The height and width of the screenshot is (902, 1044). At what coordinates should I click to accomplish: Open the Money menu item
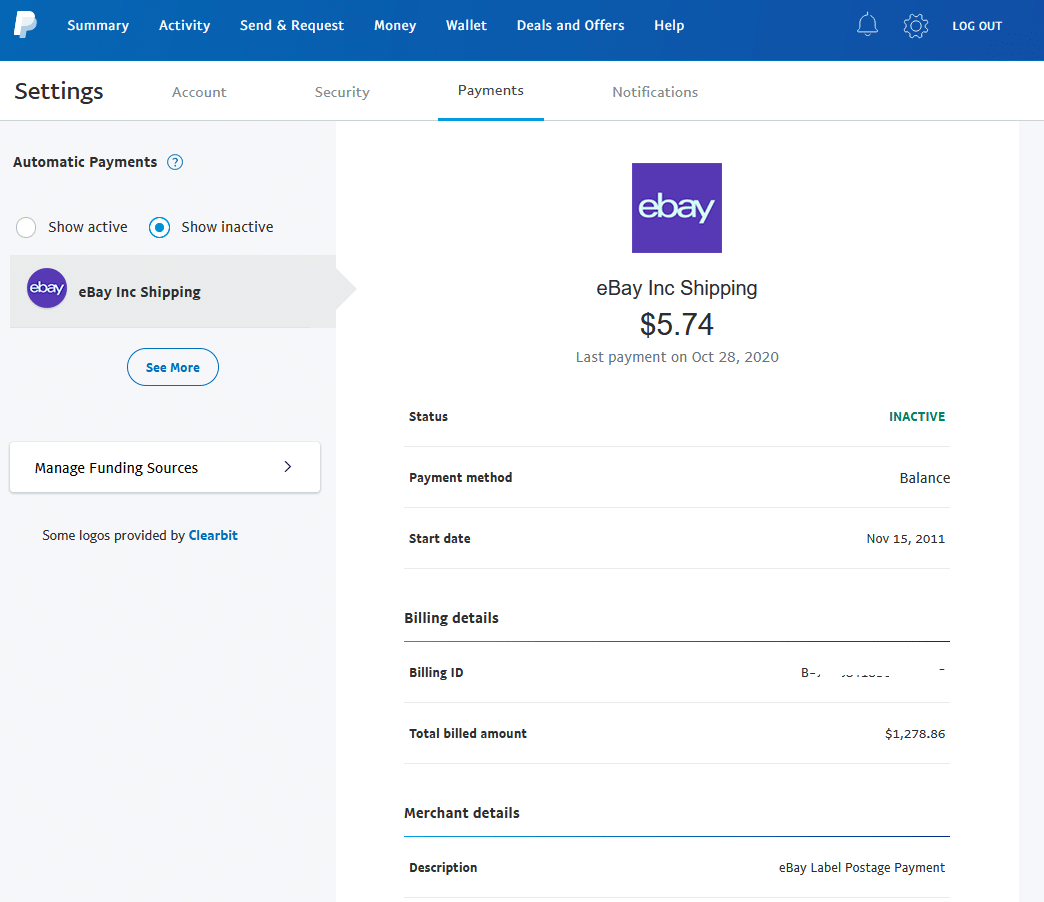(395, 25)
